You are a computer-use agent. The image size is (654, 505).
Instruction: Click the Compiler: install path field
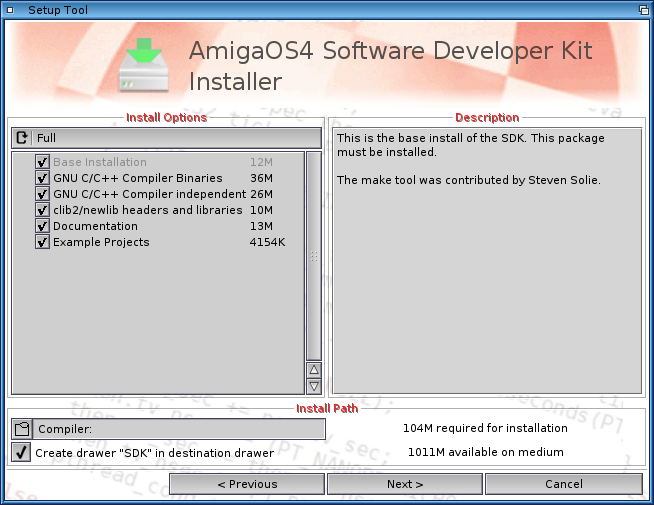click(x=179, y=429)
